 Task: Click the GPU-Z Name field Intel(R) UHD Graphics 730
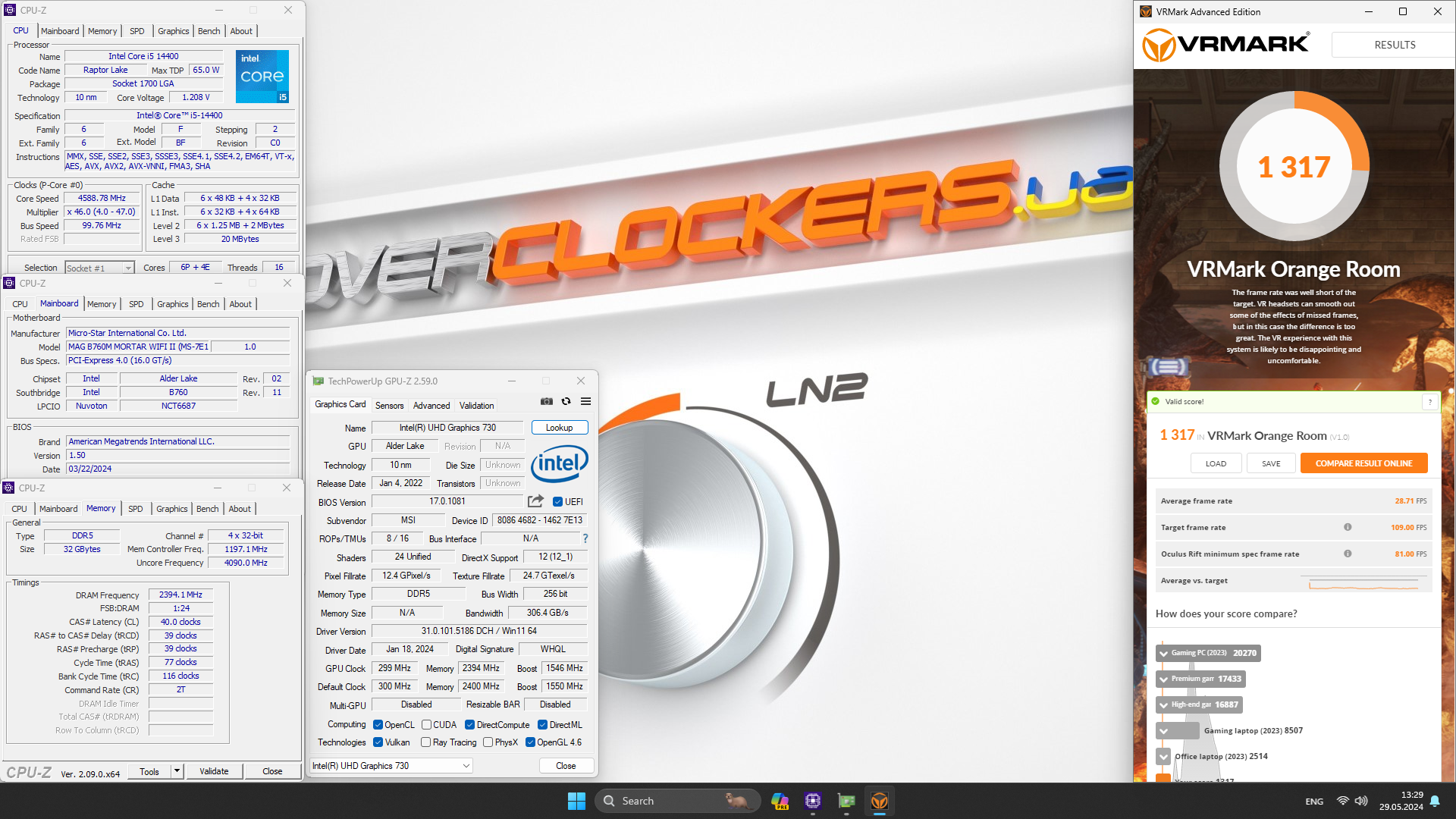tap(447, 428)
